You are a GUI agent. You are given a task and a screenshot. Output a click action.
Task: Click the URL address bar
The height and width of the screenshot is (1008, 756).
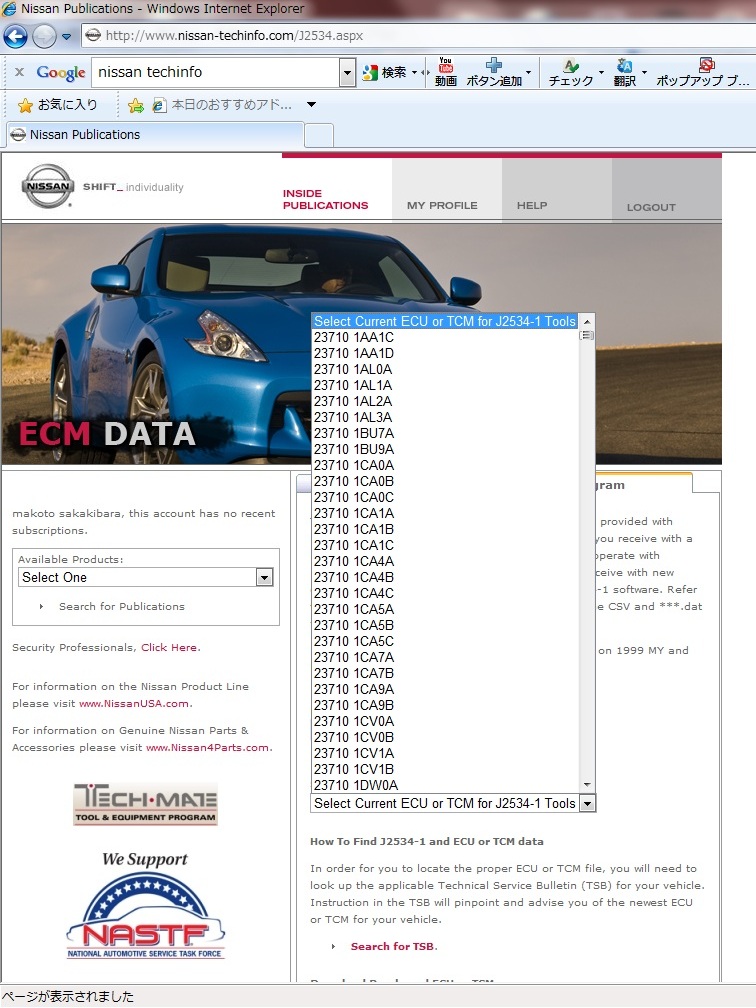coord(418,35)
